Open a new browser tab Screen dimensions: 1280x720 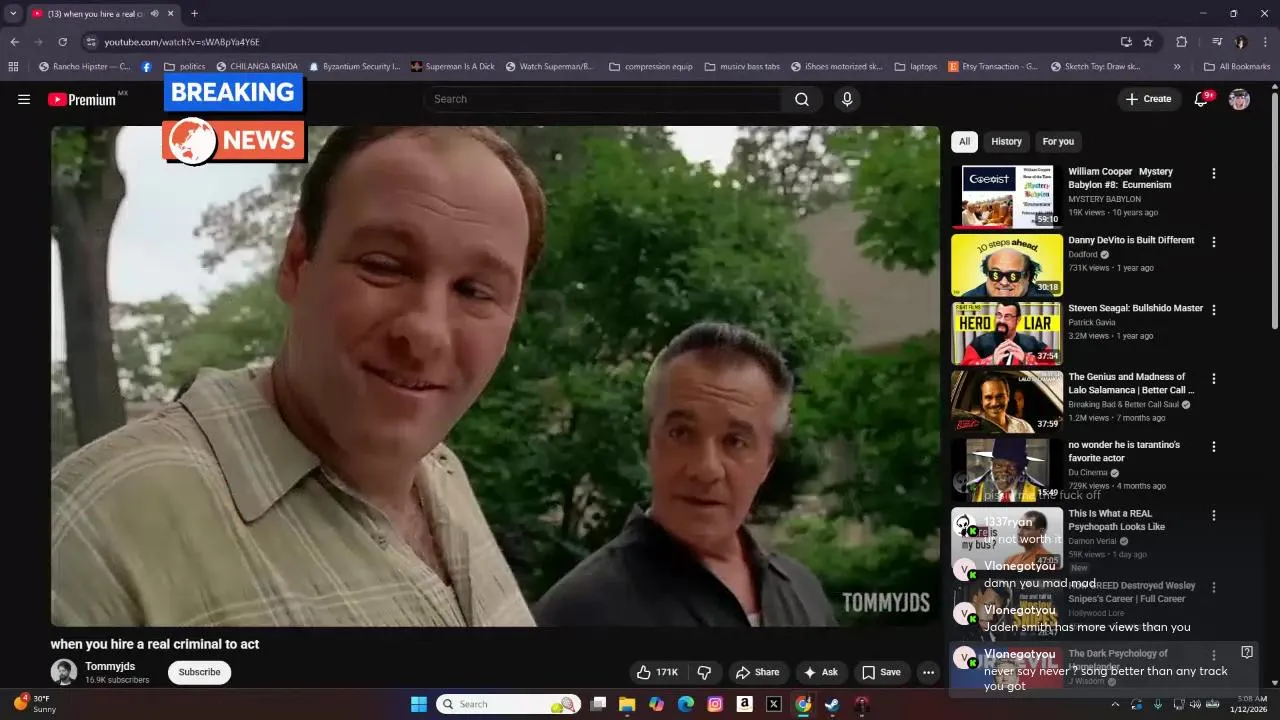pos(194,14)
